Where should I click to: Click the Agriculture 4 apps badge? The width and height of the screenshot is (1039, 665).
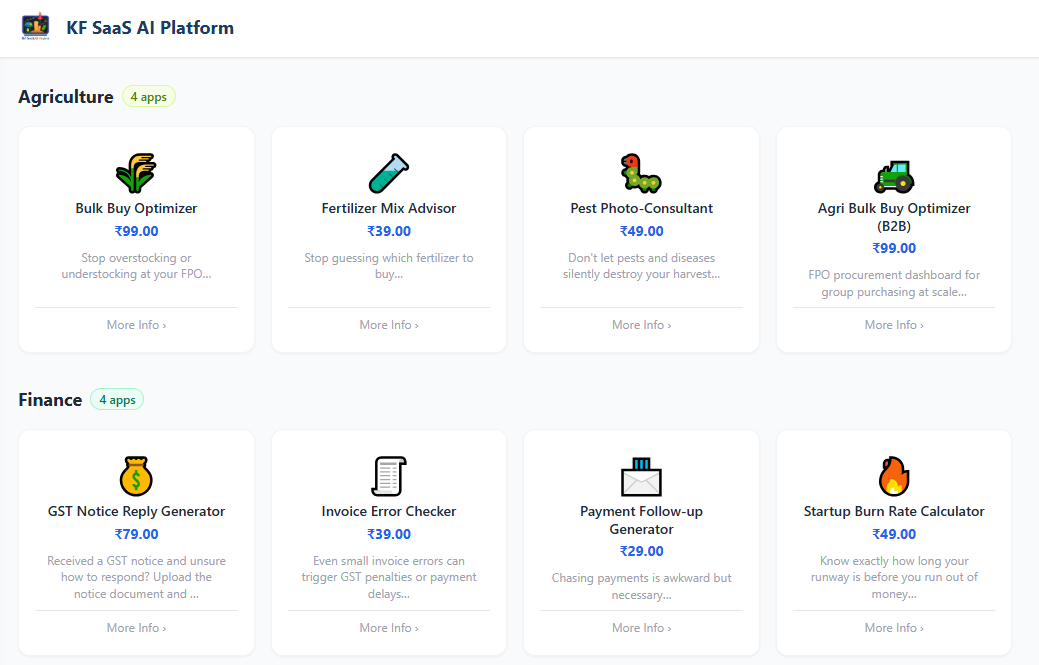point(148,96)
